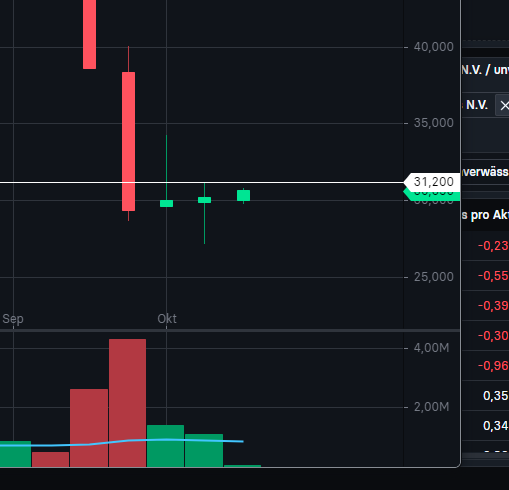Select the 'pro Akt' column header

(x=489, y=215)
